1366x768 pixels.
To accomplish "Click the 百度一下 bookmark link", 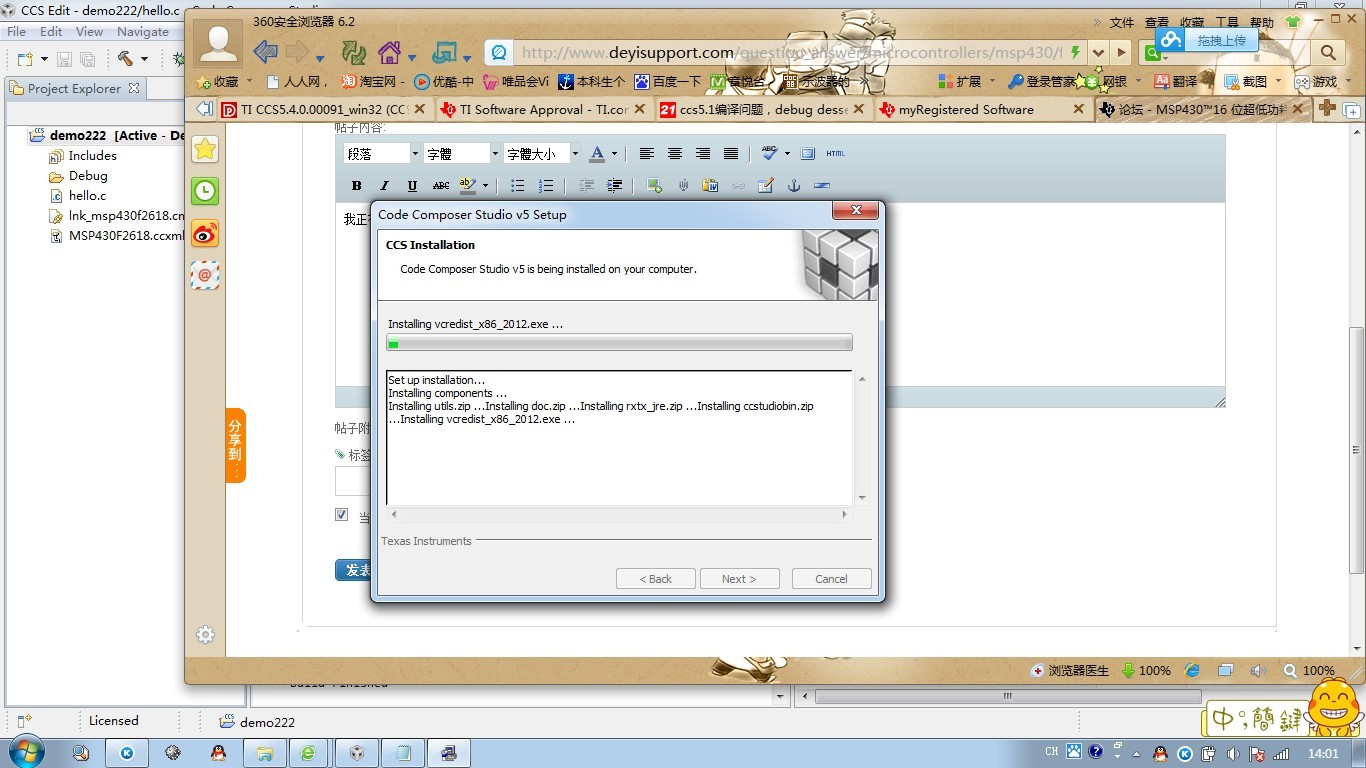I will [x=668, y=81].
